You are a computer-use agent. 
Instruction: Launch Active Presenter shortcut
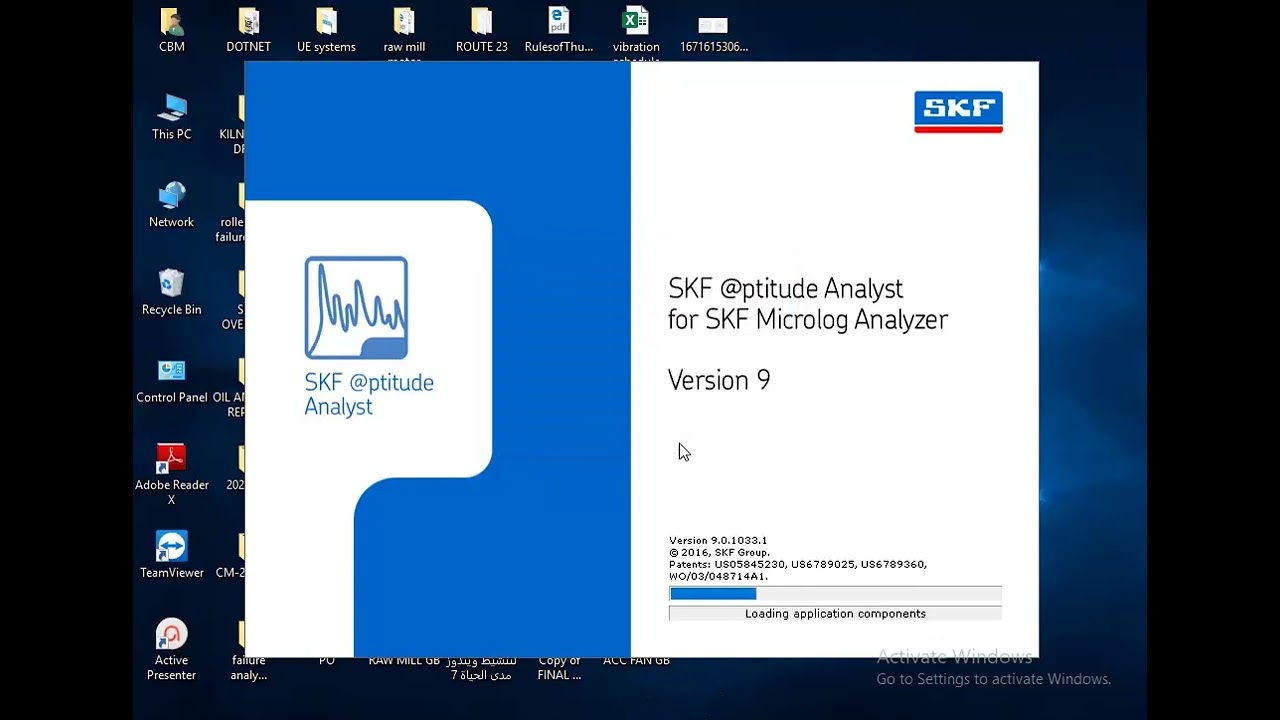[x=172, y=650]
